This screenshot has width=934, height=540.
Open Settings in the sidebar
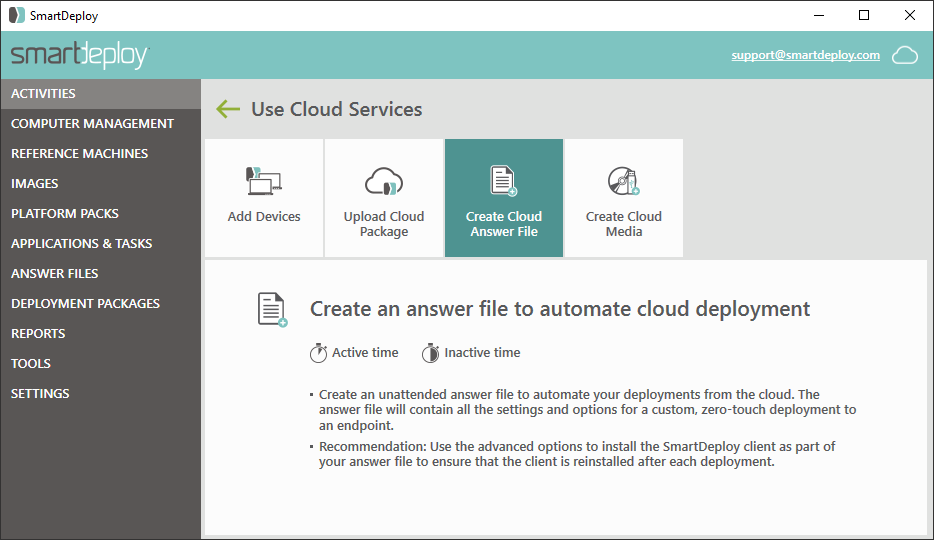(101, 394)
